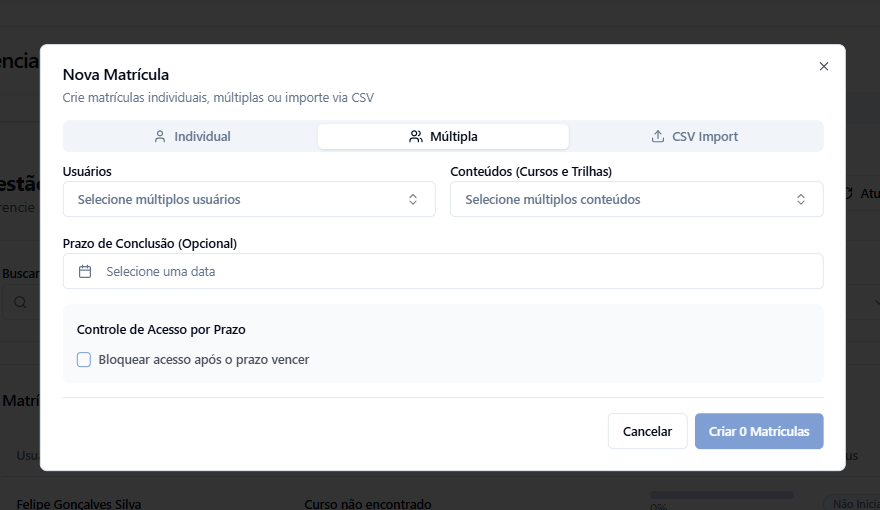Click the group users icon on Múltipla tab
The width and height of the screenshot is (880, 510).
(416, 136)
